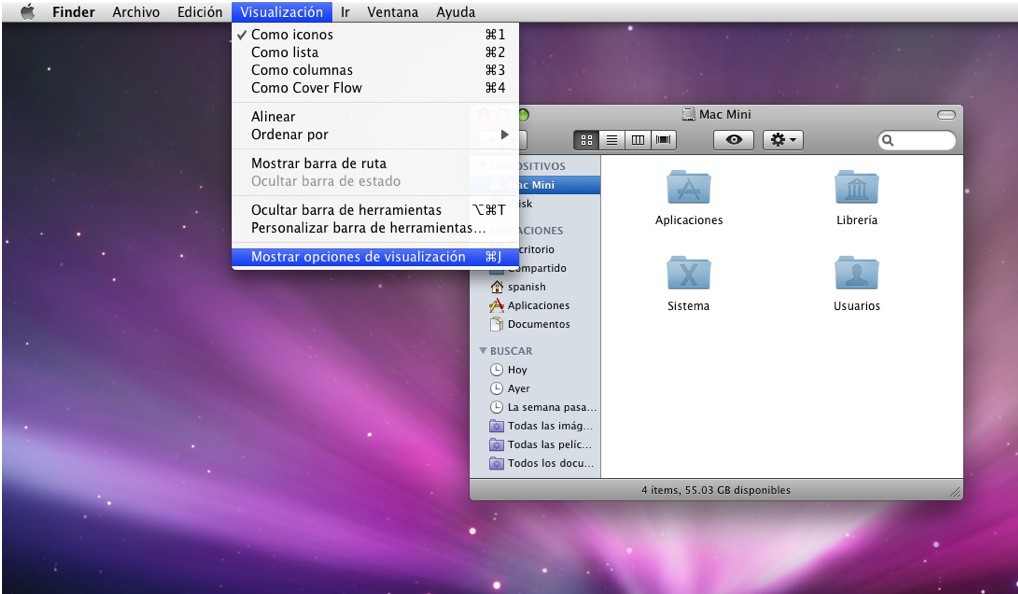Image resolution: width=1018 pixels, height=594 pixels.
Task: Click the Quick Look eye button
Action: click(x=734, y=140)
